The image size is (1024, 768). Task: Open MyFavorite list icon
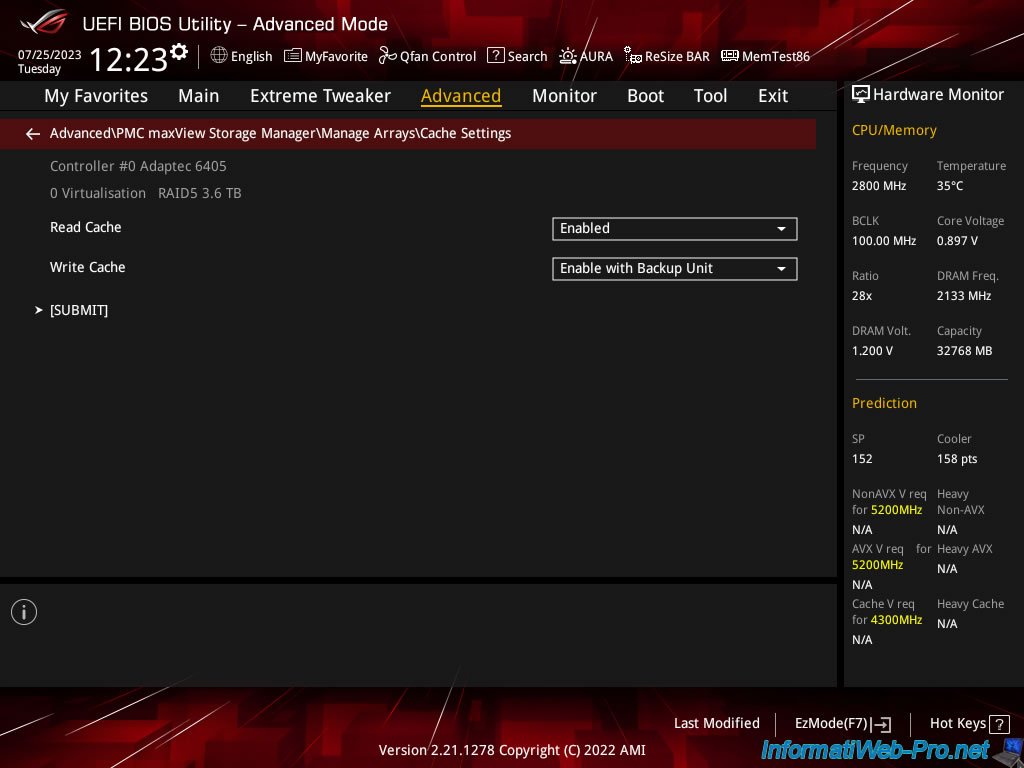pyautogui.click(x=293, y=56)
